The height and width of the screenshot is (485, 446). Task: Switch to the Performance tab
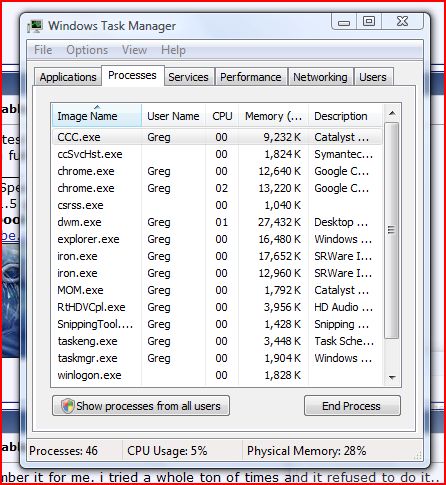click(251, 77)
